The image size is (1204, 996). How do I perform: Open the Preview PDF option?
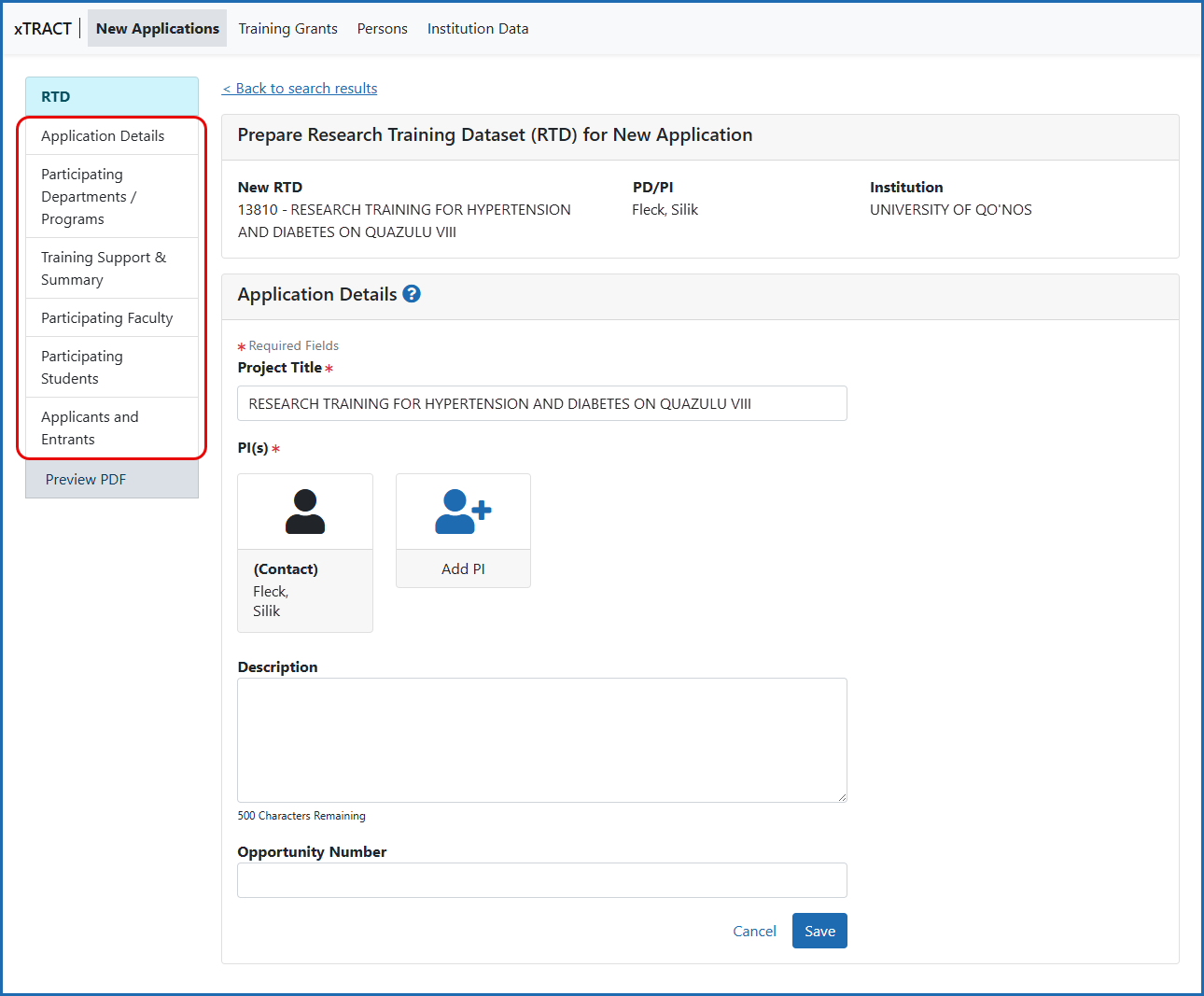tap(85, 479)
